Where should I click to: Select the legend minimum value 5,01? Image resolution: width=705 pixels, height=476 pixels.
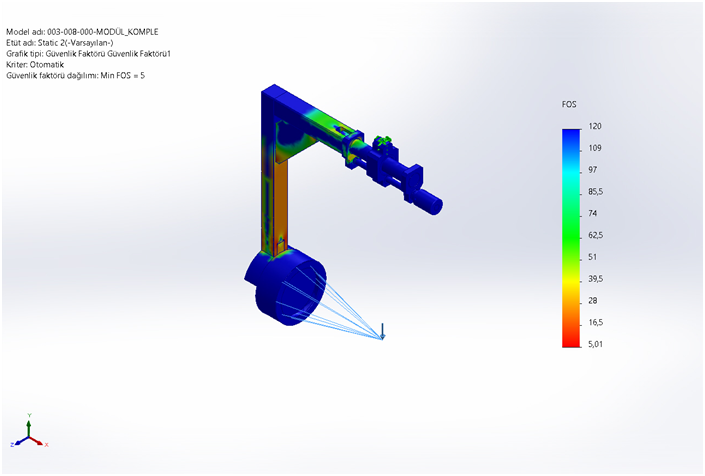pyautogui.click(x=595, y=344)
